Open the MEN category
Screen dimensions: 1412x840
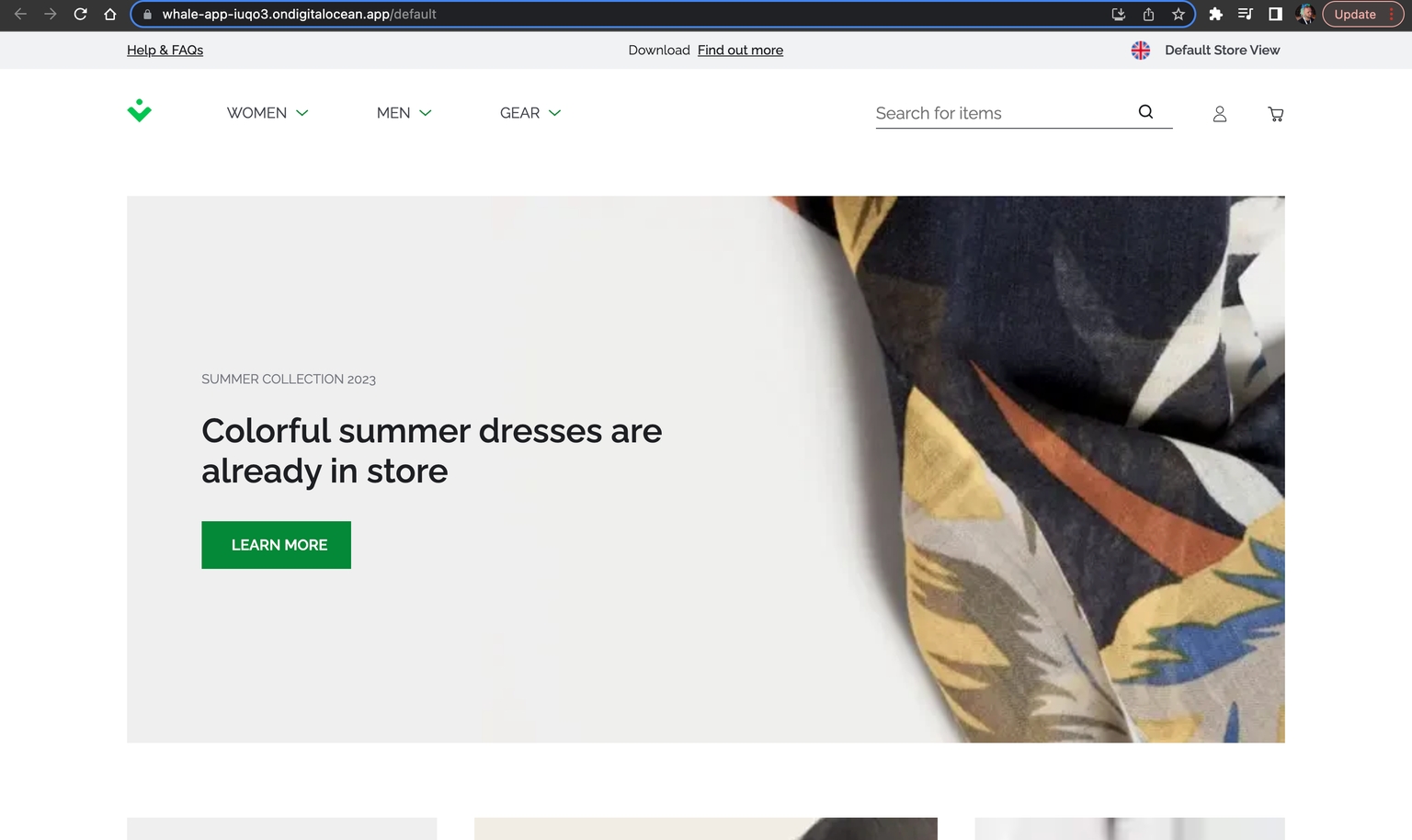(393, 113)
